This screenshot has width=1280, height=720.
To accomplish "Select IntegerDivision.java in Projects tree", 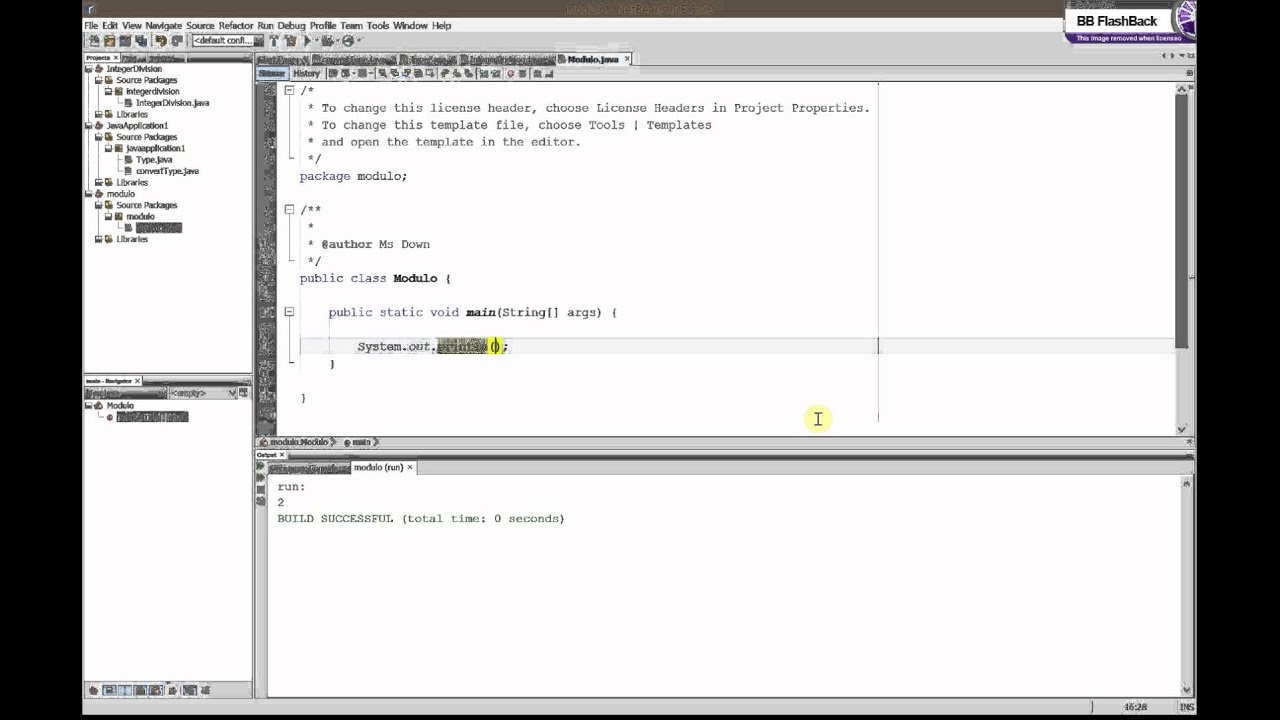I will tap(172, 103).
